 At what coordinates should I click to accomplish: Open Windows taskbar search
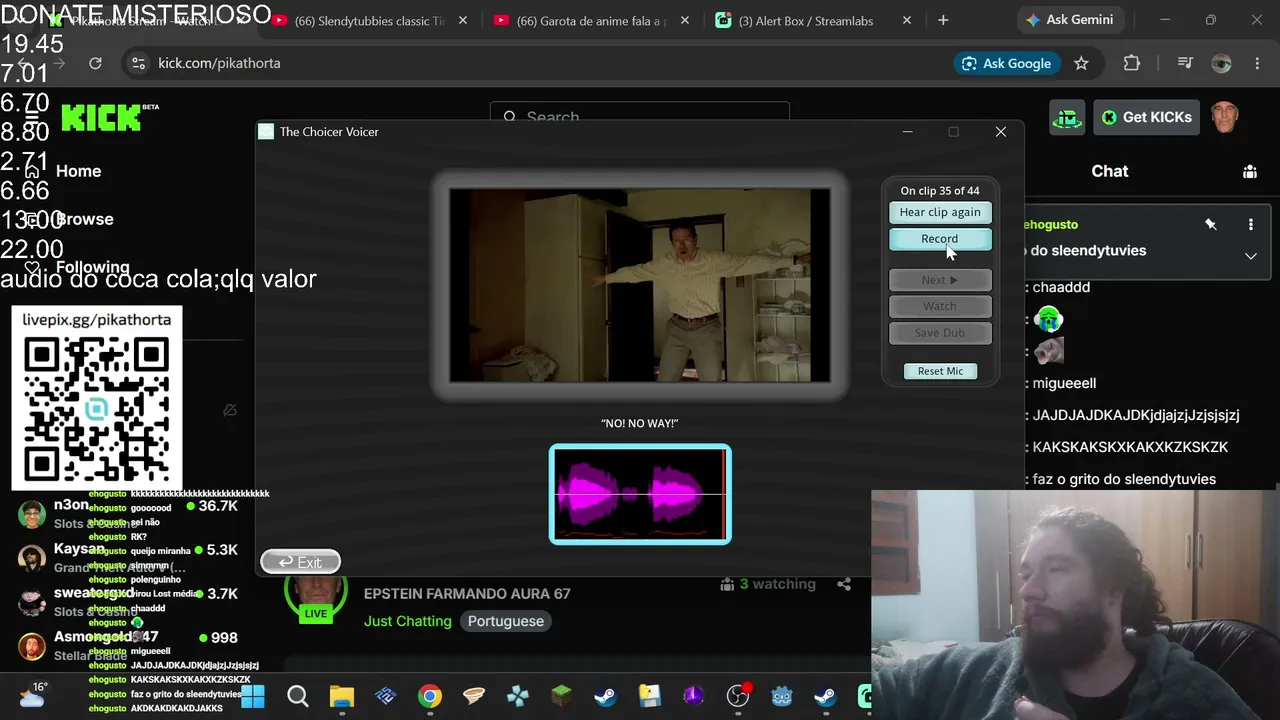[x=297, y=696]
